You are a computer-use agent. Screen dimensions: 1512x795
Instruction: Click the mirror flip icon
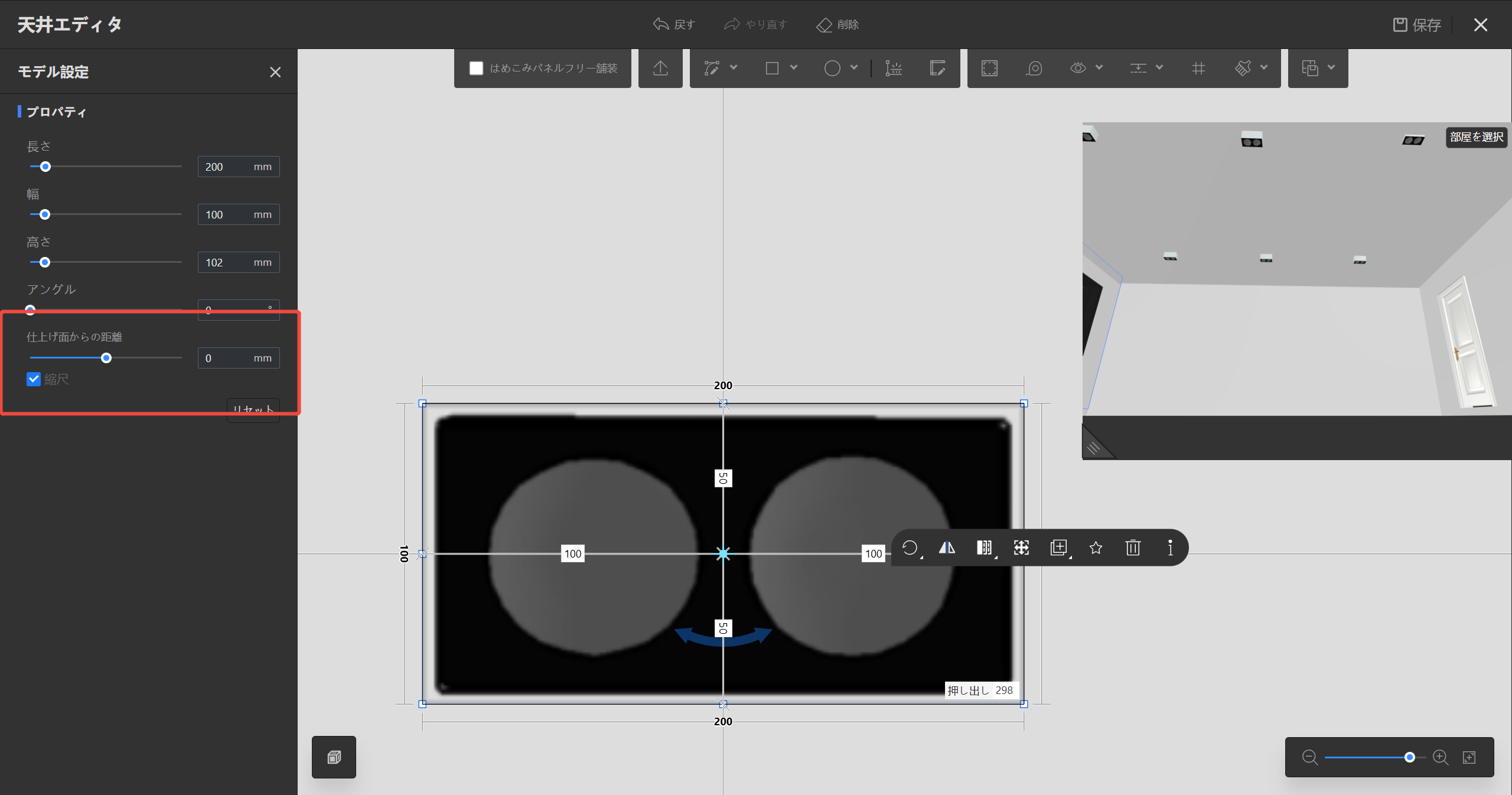coord(947,548)
